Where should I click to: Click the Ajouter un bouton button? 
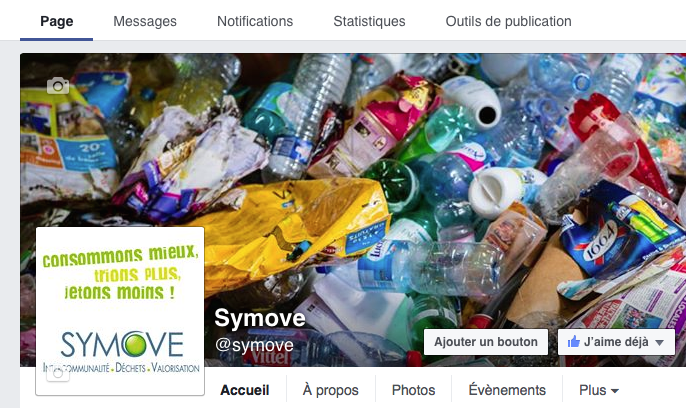pyautogui.click(x=486, y=342)
